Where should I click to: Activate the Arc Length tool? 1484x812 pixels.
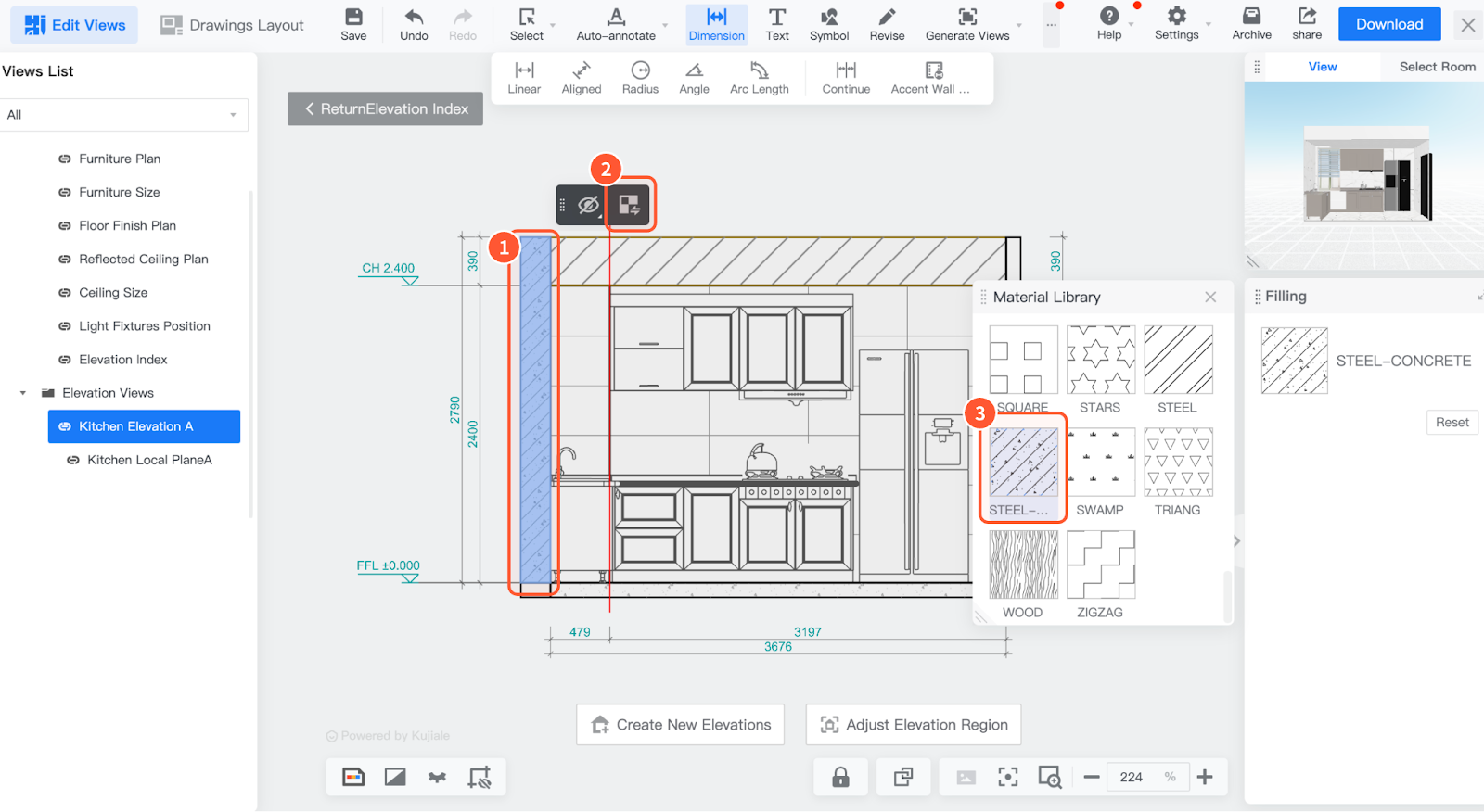759,78
